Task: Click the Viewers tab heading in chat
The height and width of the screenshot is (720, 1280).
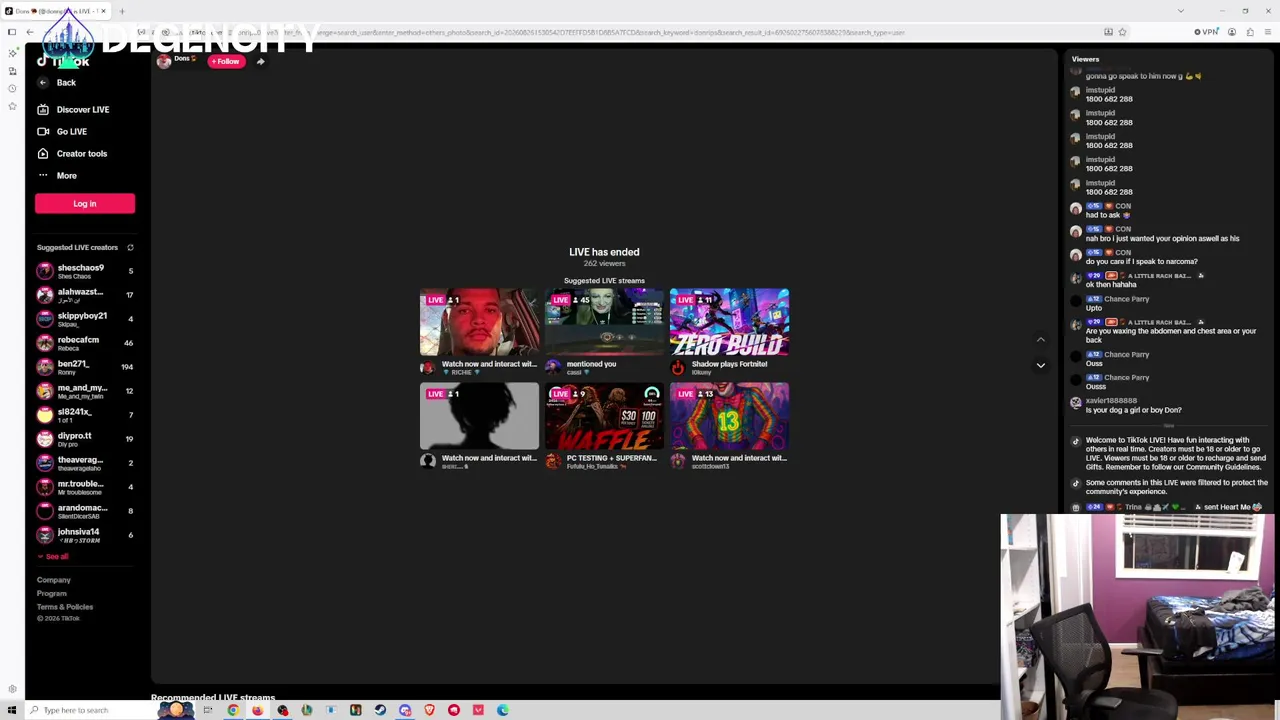Action: point(1085,59)
